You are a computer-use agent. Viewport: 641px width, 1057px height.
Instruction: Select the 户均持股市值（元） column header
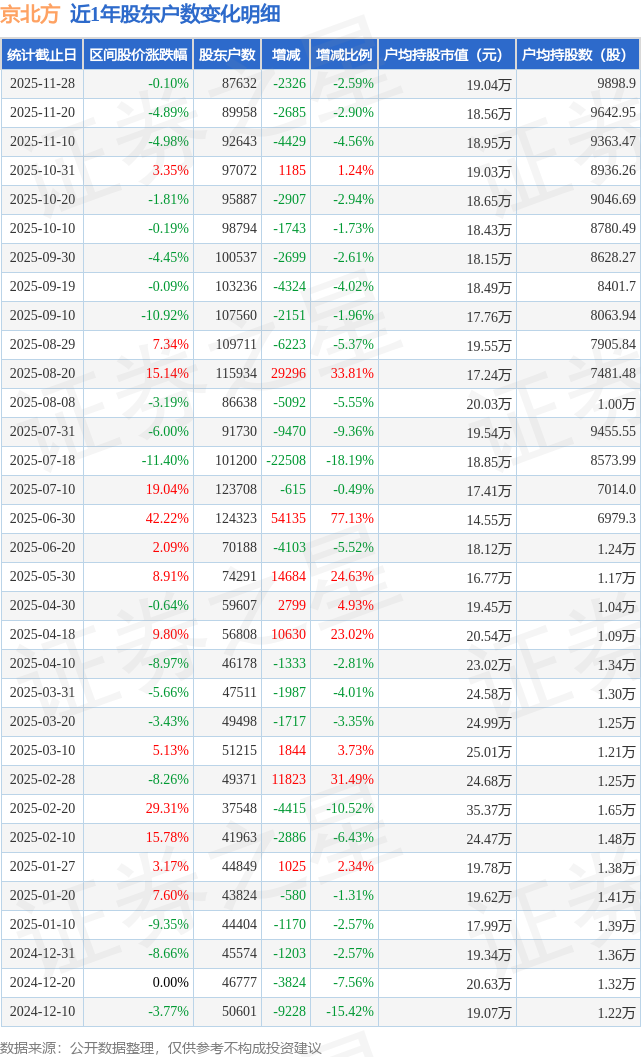[x=446, y=55]
